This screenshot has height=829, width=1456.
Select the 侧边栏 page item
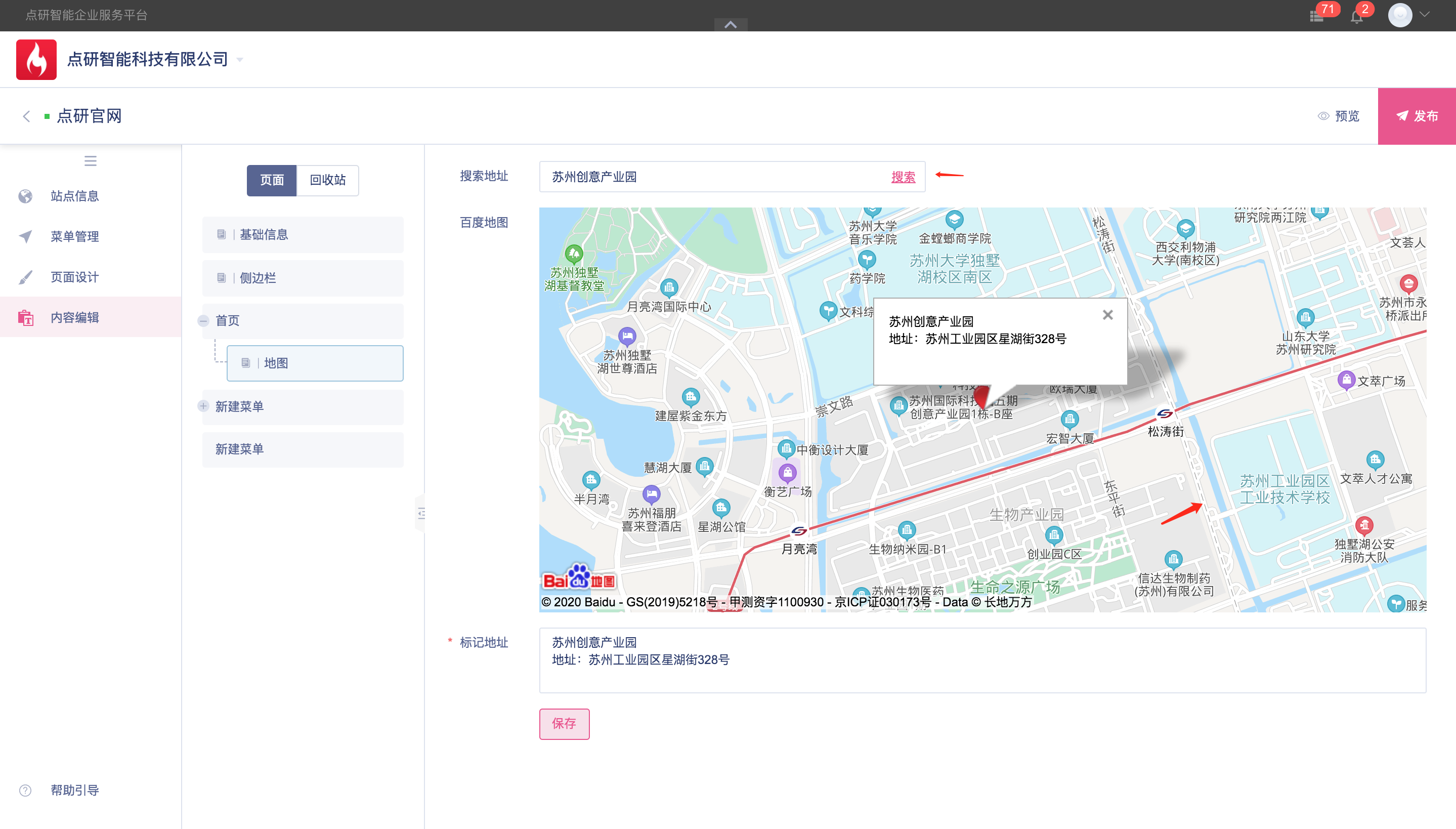[303, 278]
